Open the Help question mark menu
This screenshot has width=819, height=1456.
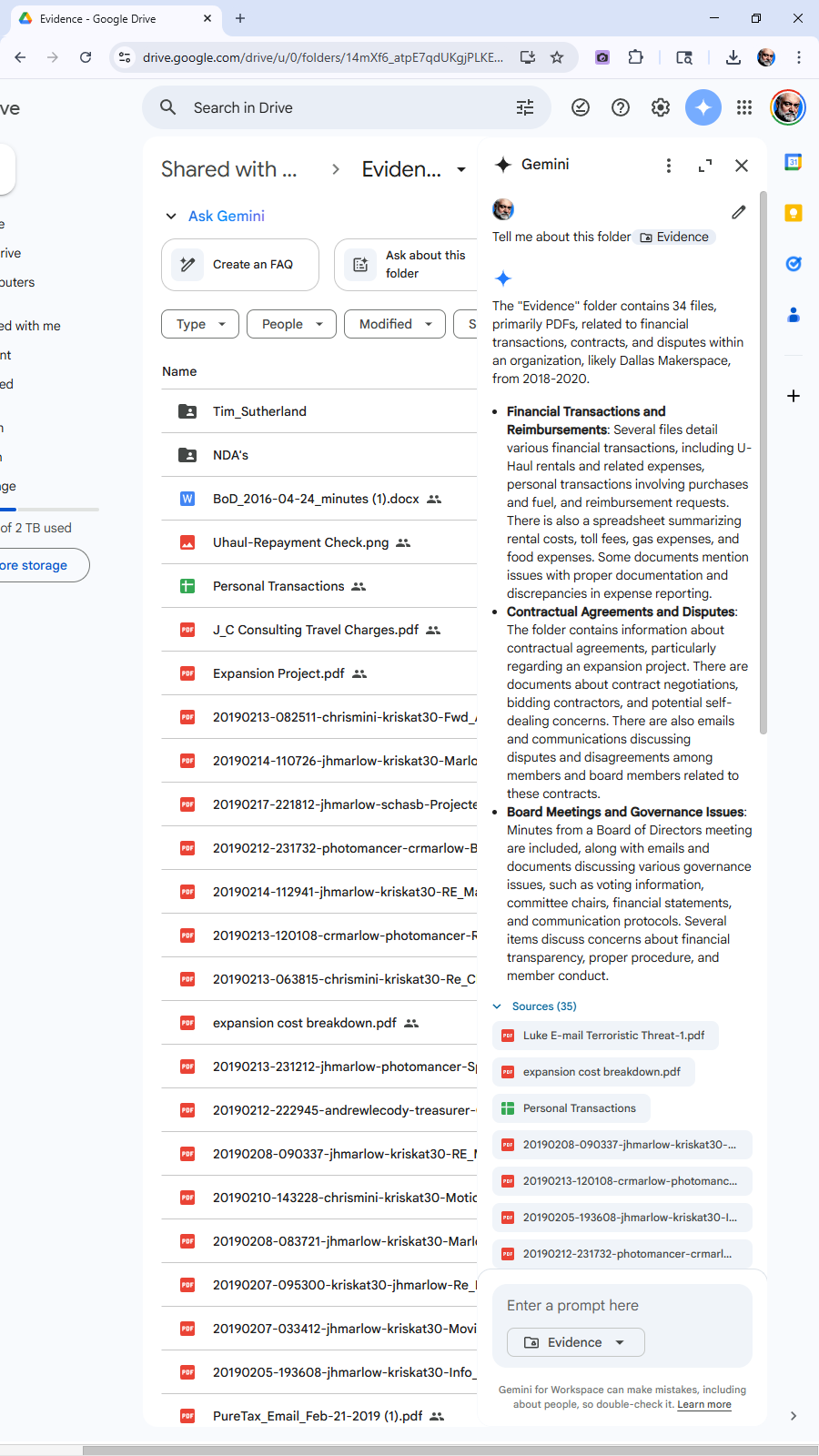(x=621, y=107)
